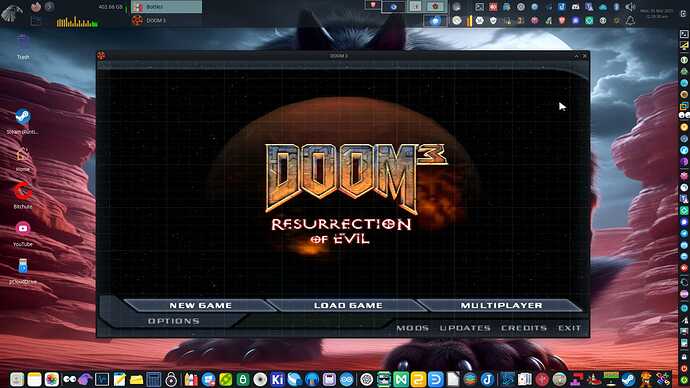Screen dimensions: 690x388
Task: Click the DOOM 3 window title-bar icon
Action: [101, 55]
